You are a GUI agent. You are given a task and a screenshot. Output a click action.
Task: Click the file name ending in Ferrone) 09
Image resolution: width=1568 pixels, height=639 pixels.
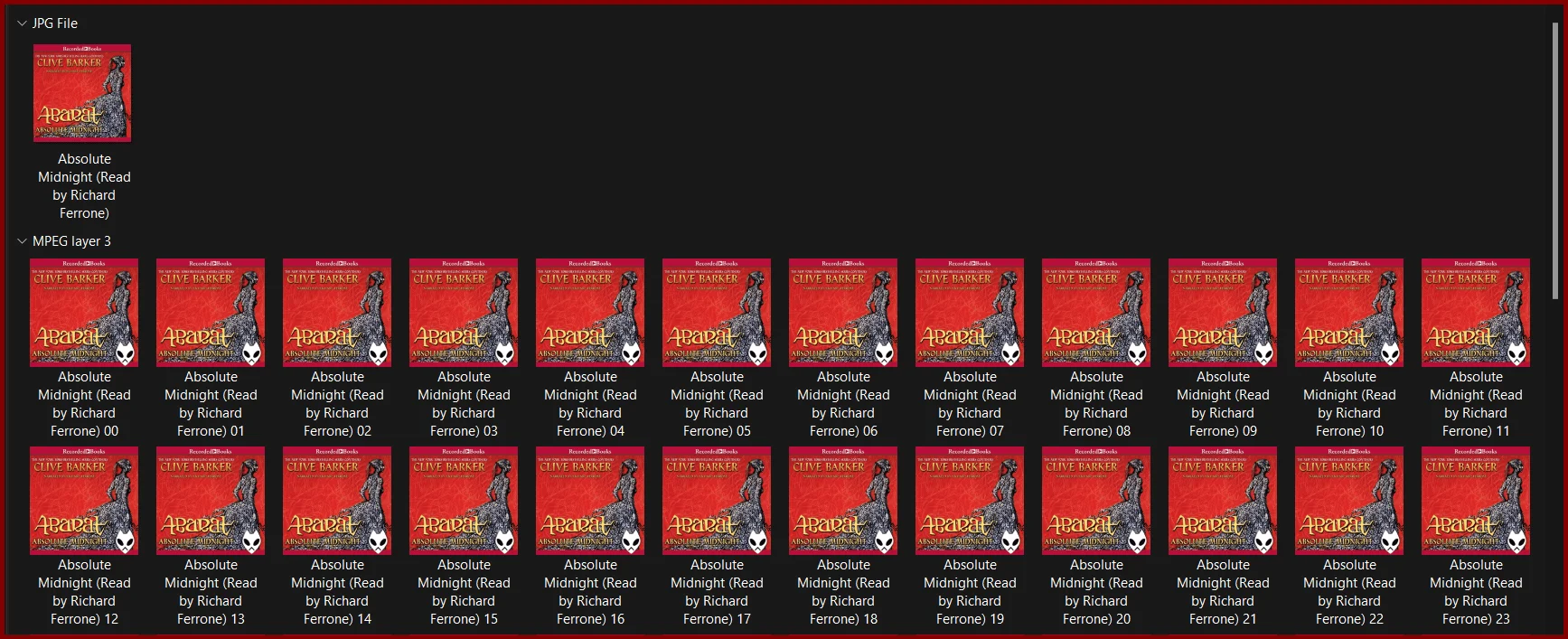1223,404
